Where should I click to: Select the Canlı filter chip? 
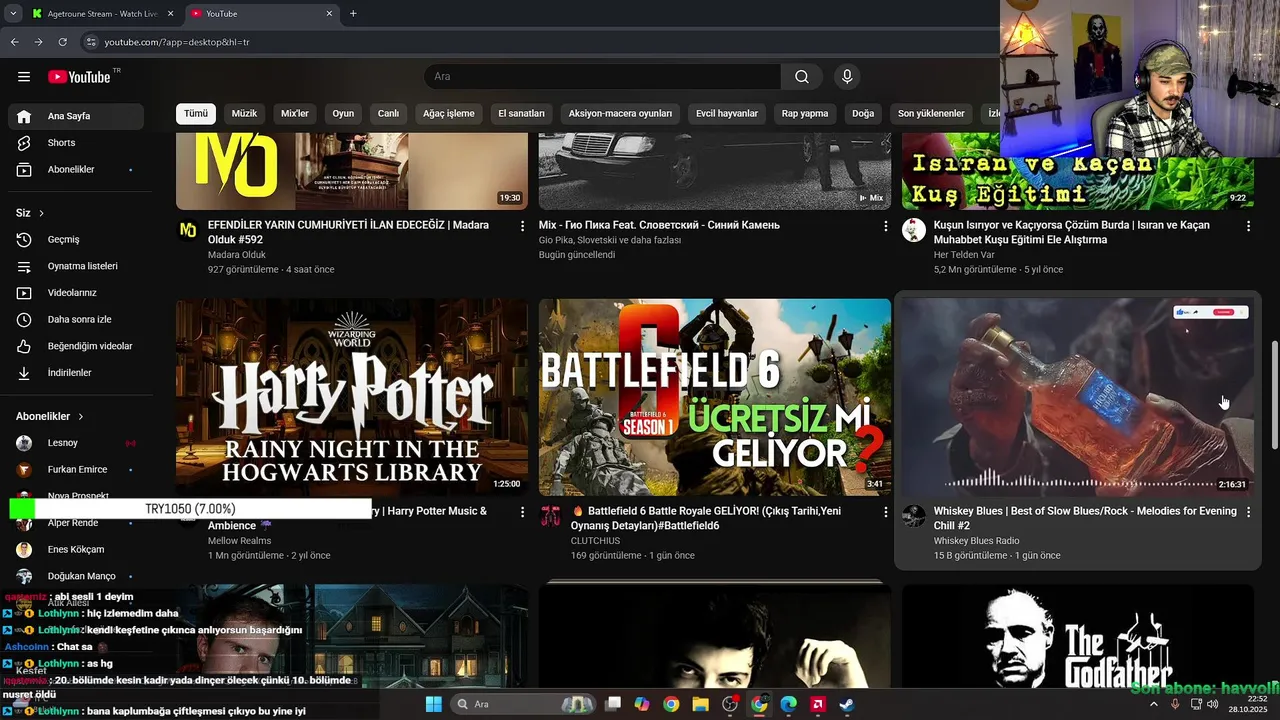[388, 114]
